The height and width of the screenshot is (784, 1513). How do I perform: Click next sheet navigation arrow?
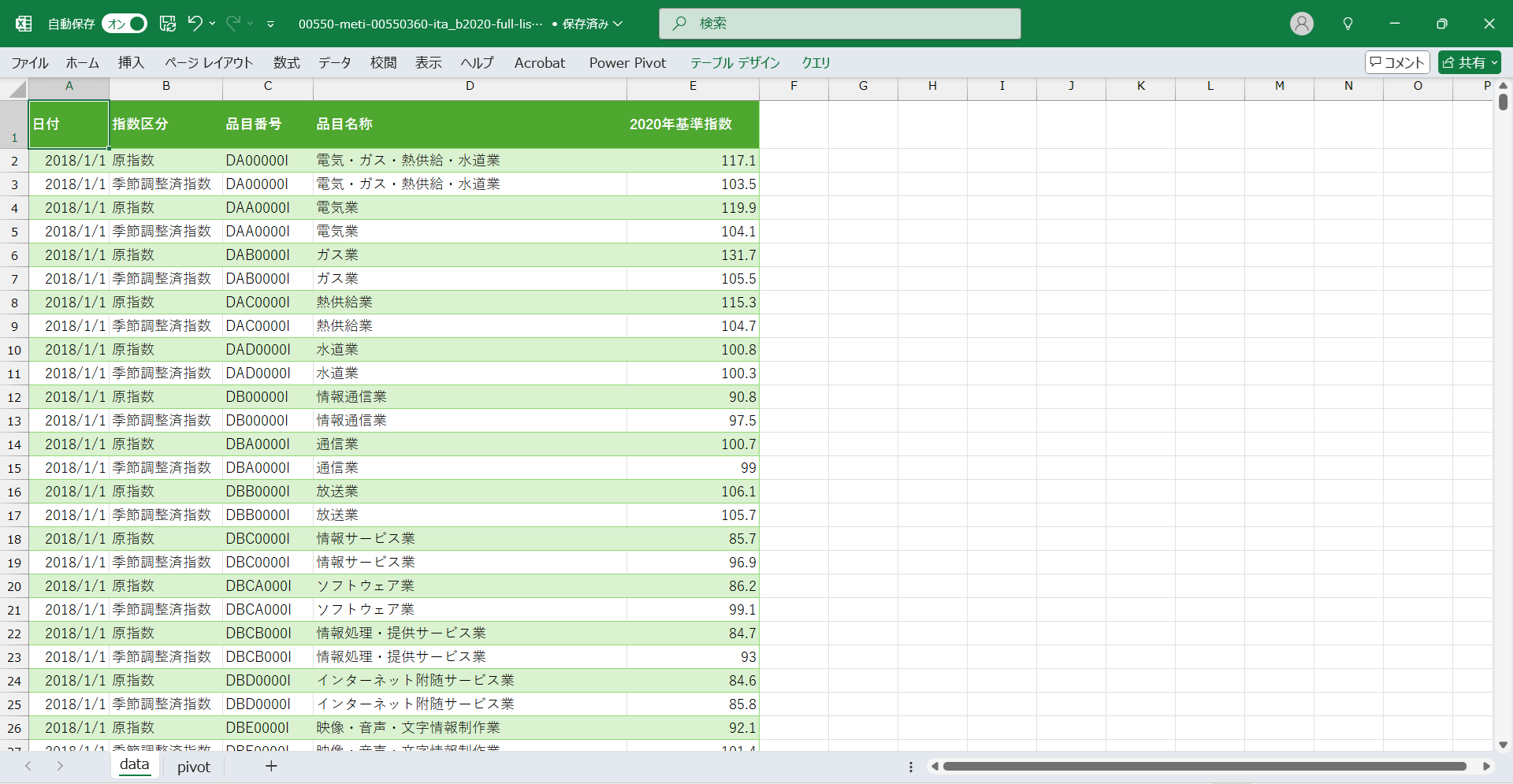(60, 766)
